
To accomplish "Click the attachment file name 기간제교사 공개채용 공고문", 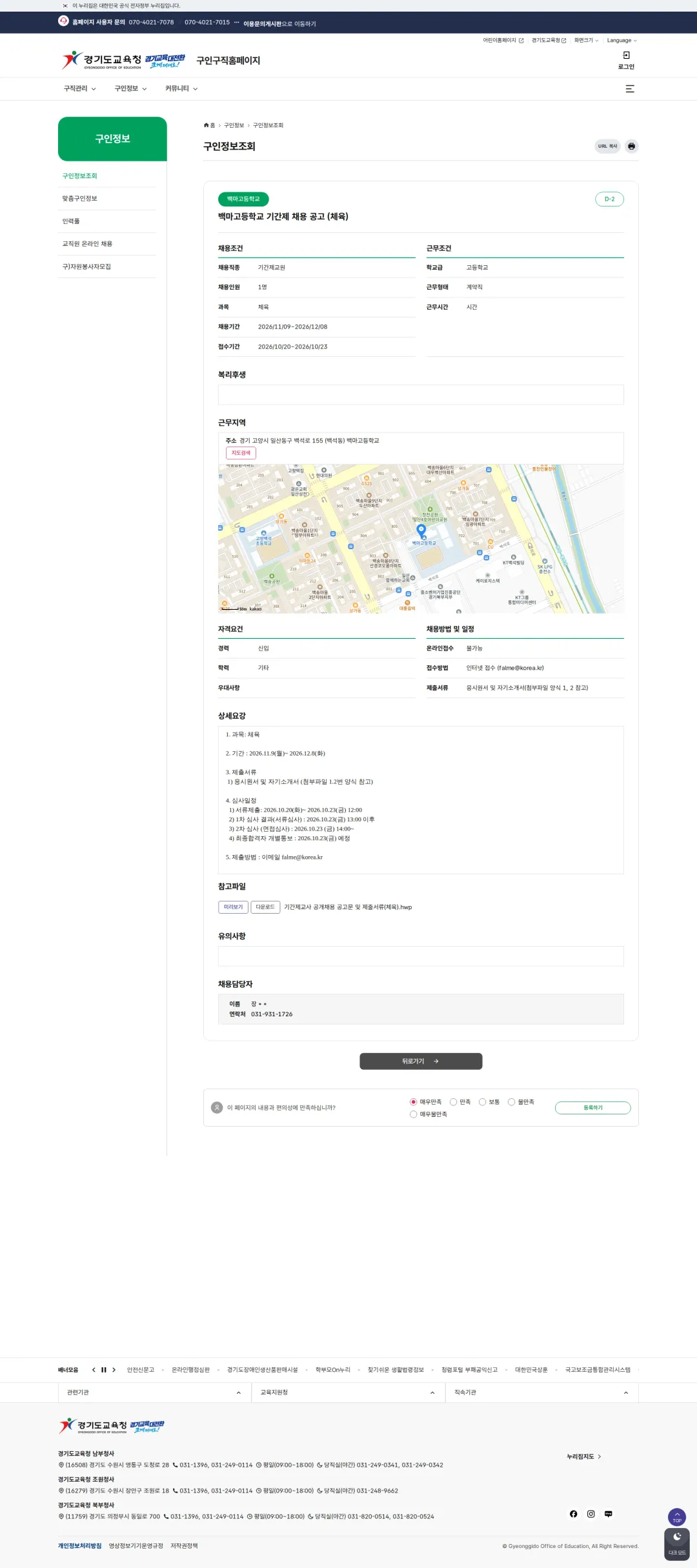I will tap(348, 907).
